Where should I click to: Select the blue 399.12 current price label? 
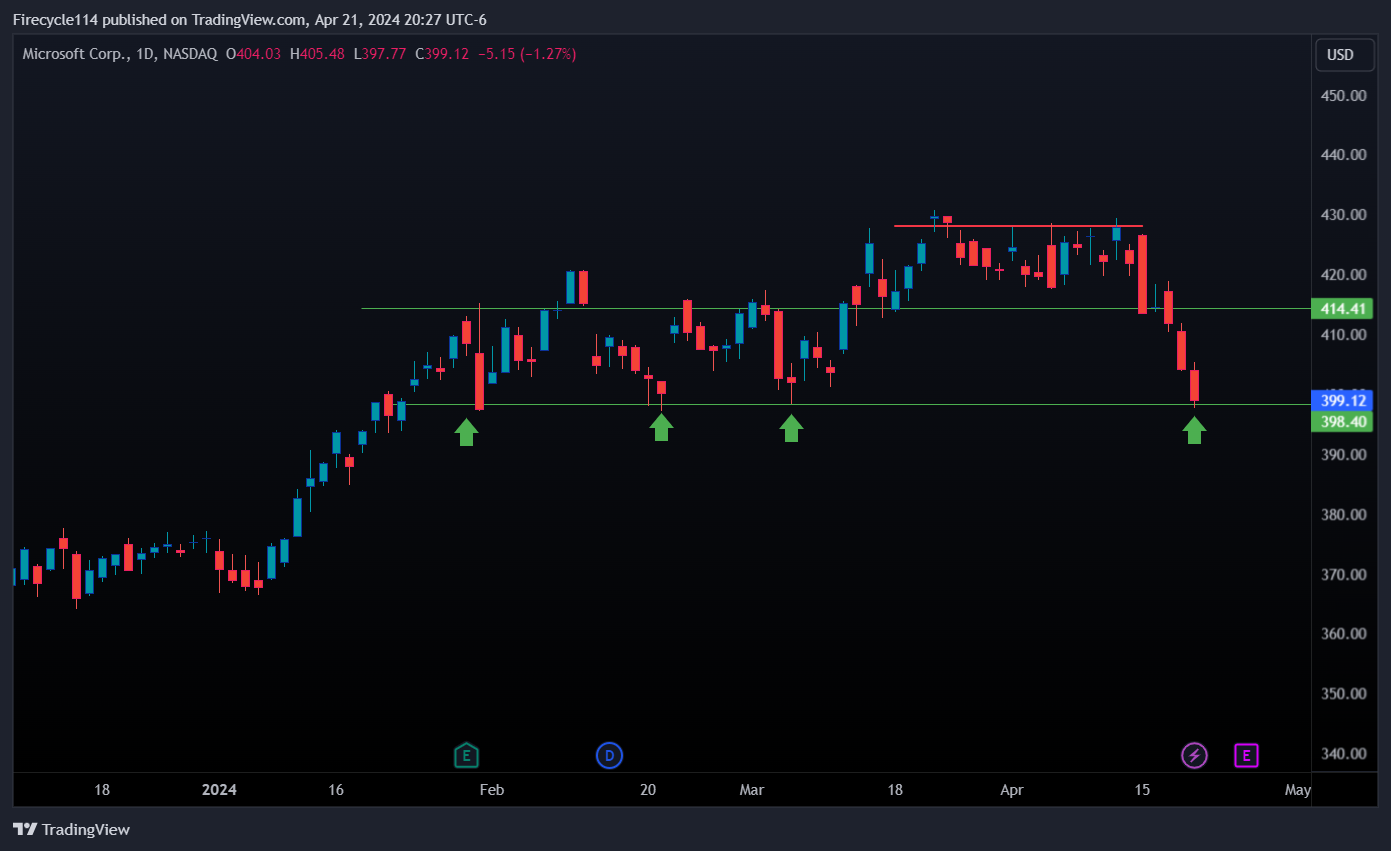[1341, 400]
